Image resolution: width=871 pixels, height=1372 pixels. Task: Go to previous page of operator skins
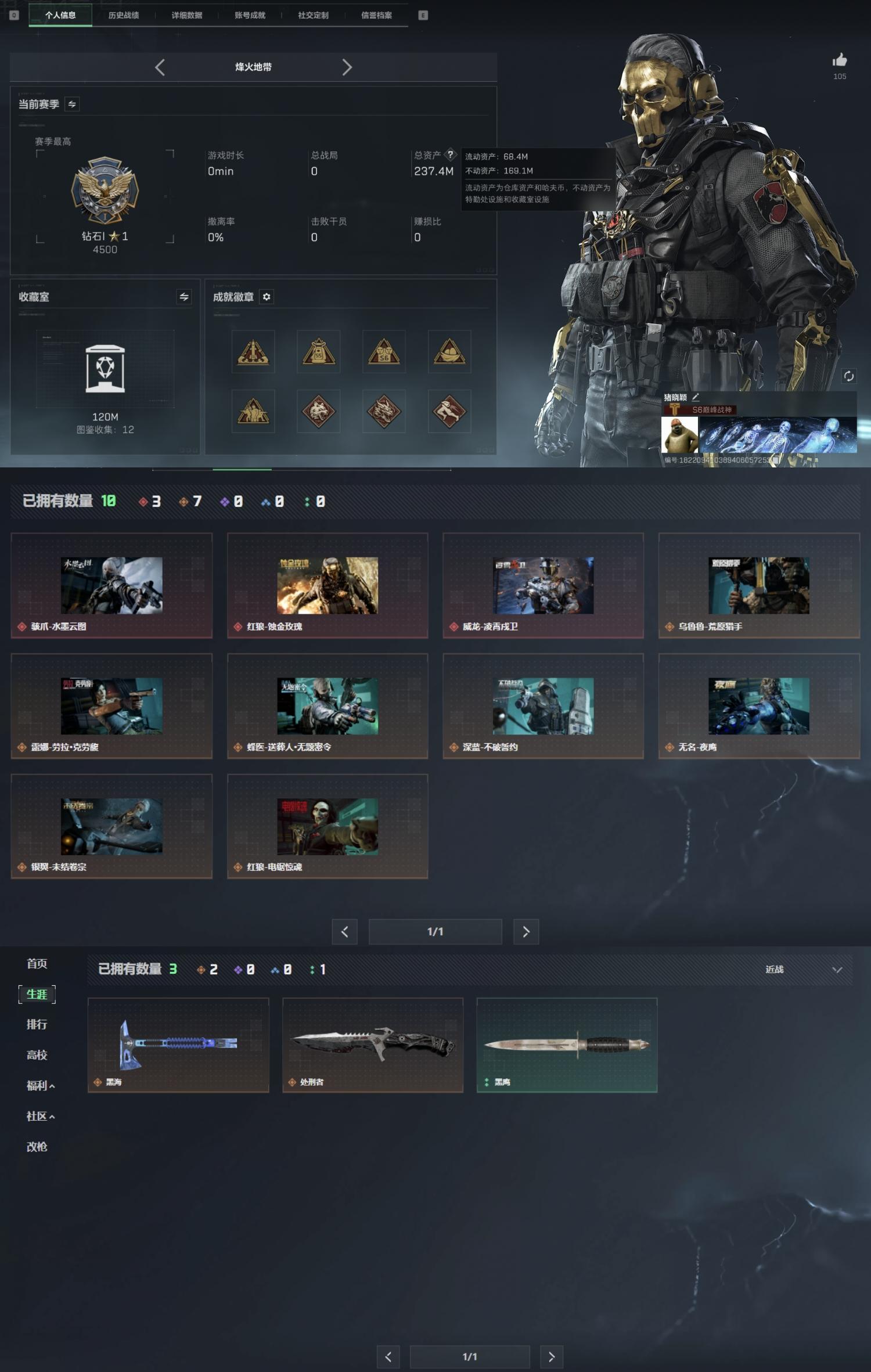[344, 931]
